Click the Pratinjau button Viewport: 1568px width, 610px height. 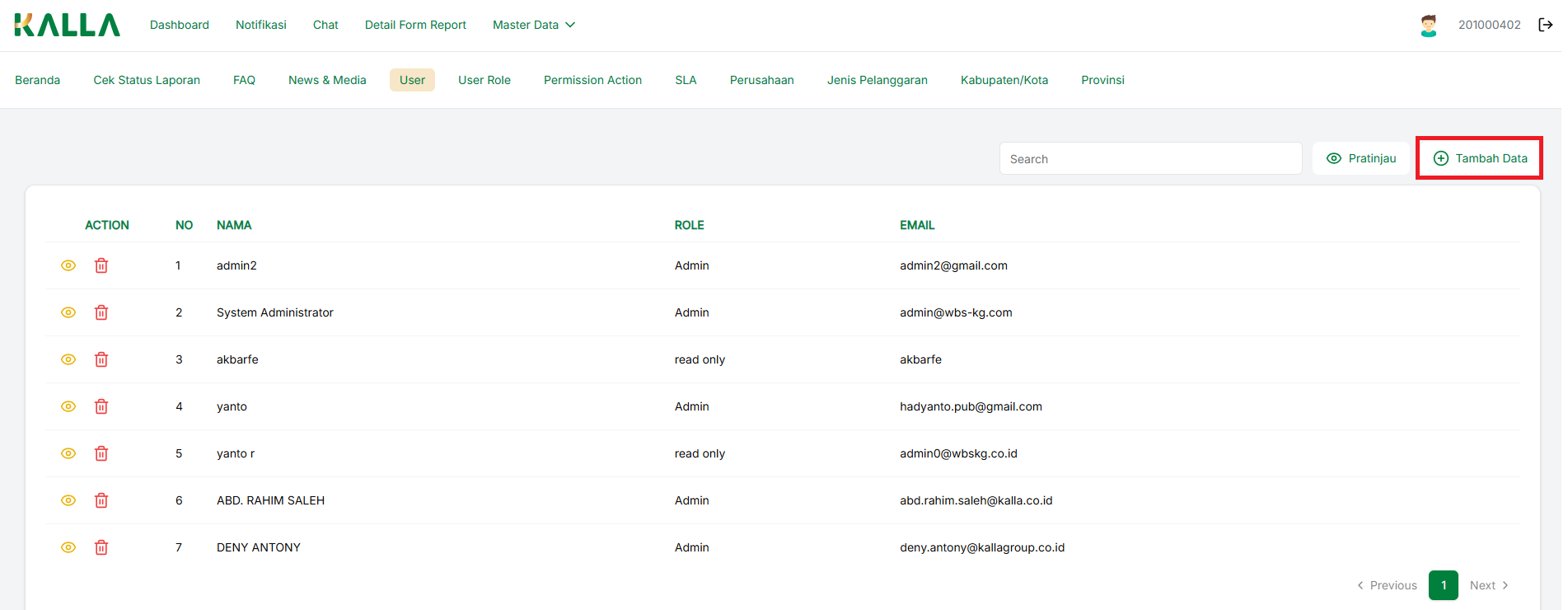(x=1361, y=158)
